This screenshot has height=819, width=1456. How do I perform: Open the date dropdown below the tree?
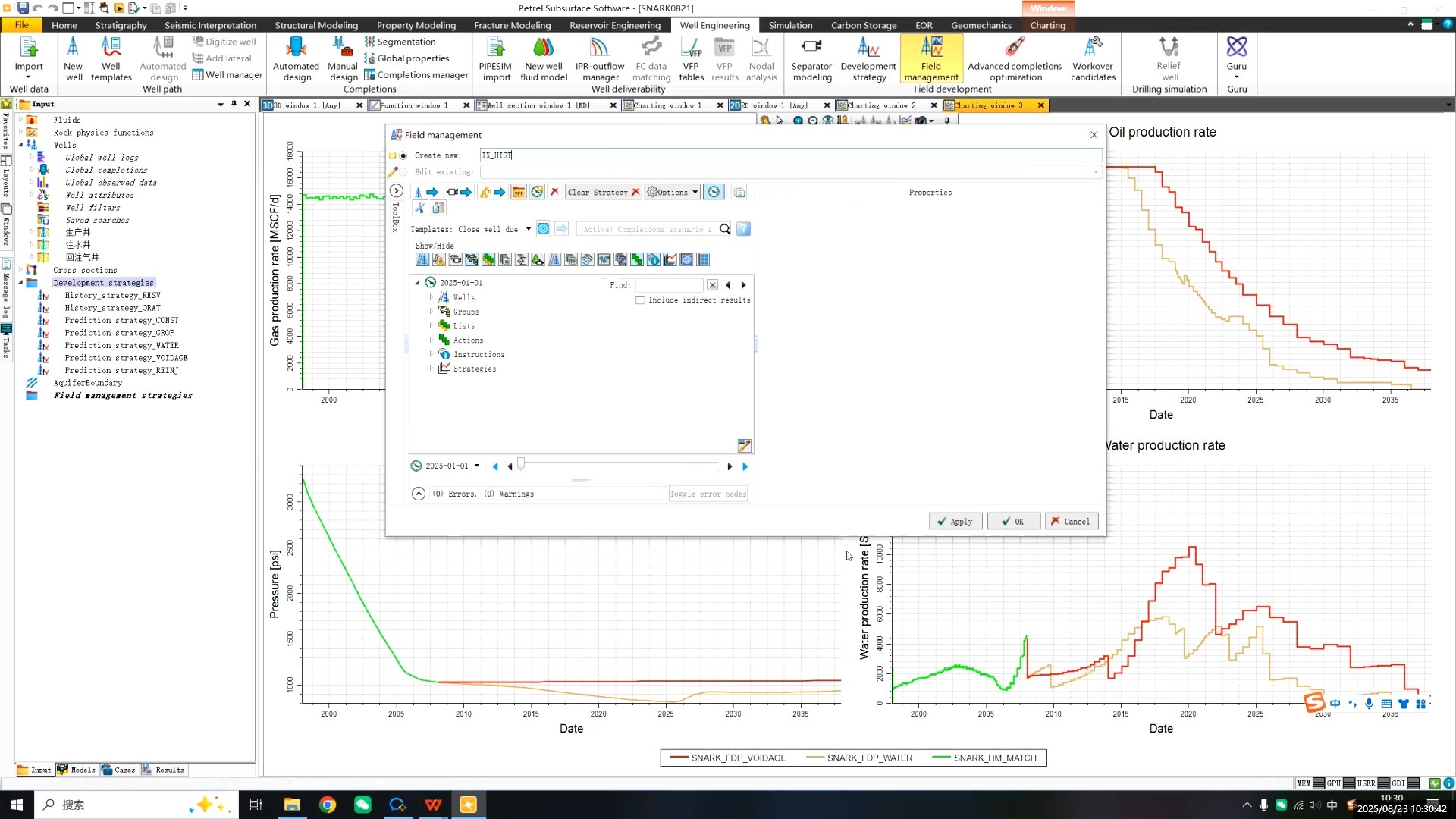tap(476, 466)
